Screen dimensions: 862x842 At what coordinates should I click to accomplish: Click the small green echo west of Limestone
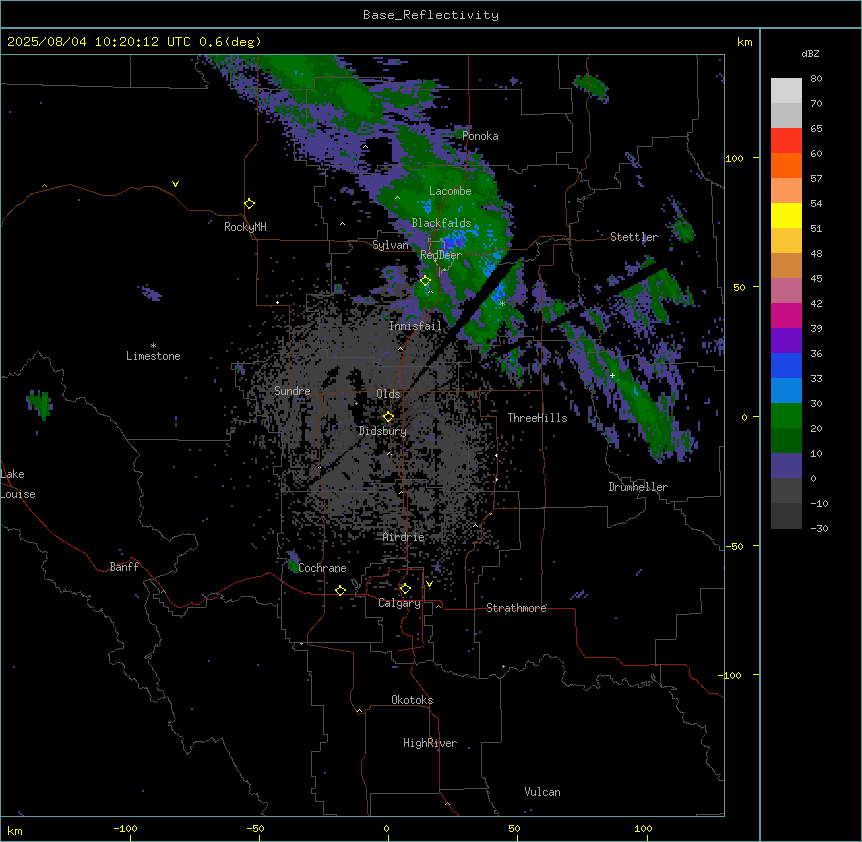(x=40, y=405)
